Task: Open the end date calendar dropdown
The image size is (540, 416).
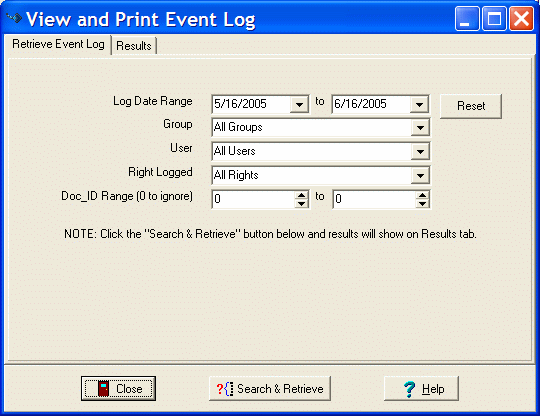Action: point(419,104)
